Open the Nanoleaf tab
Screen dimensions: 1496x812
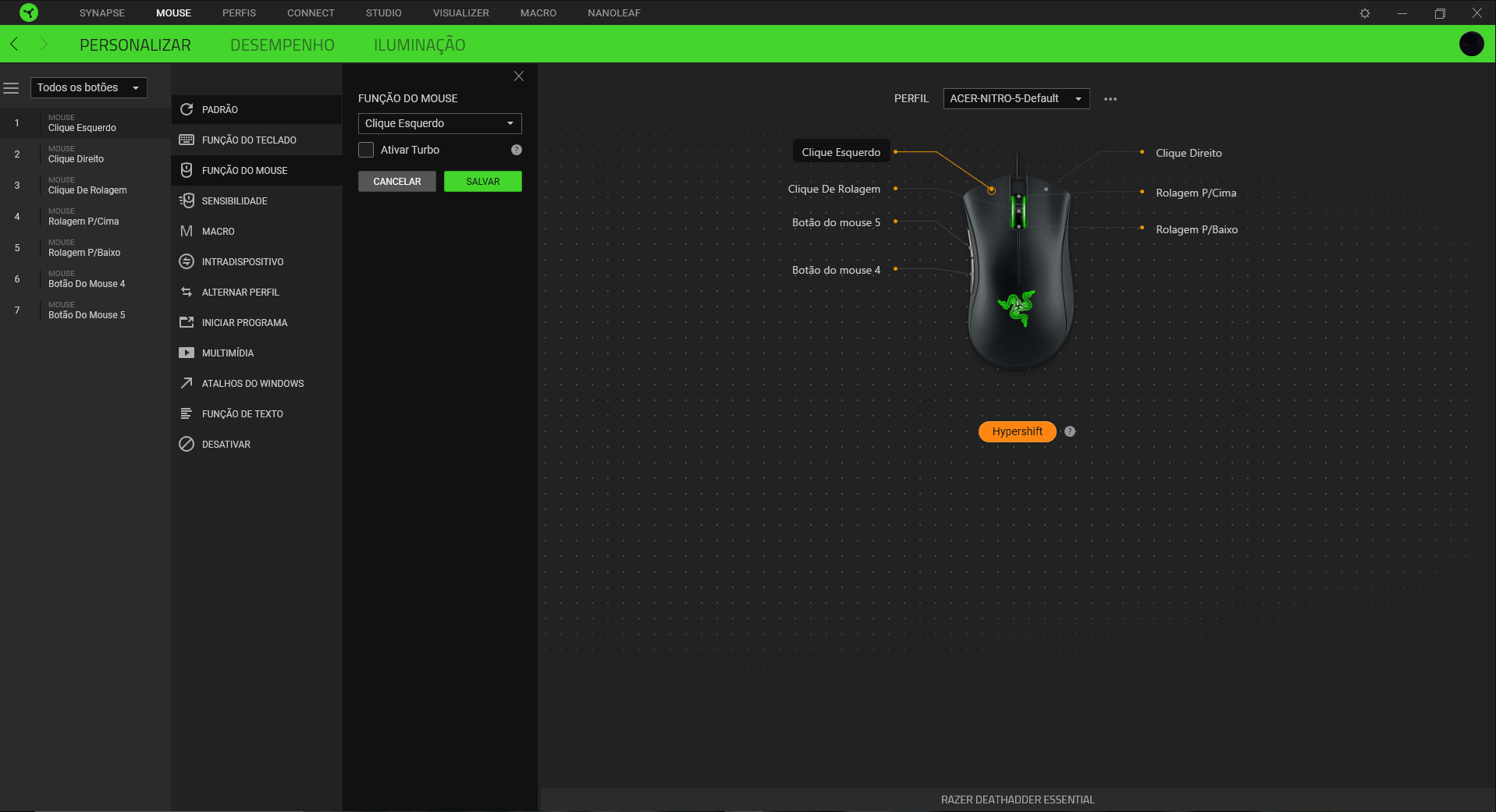(614, 13)
